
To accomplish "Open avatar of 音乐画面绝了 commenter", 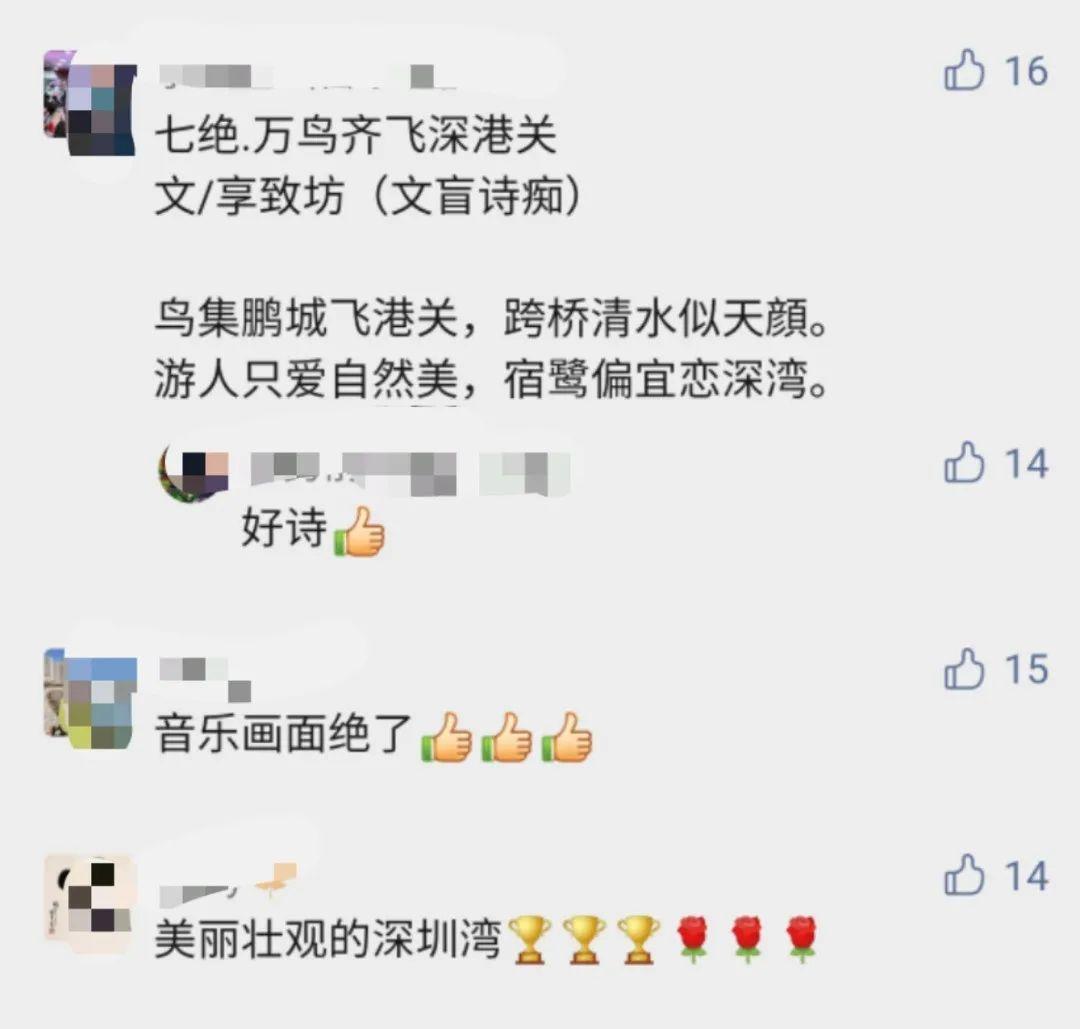I will tap(90, 699).
